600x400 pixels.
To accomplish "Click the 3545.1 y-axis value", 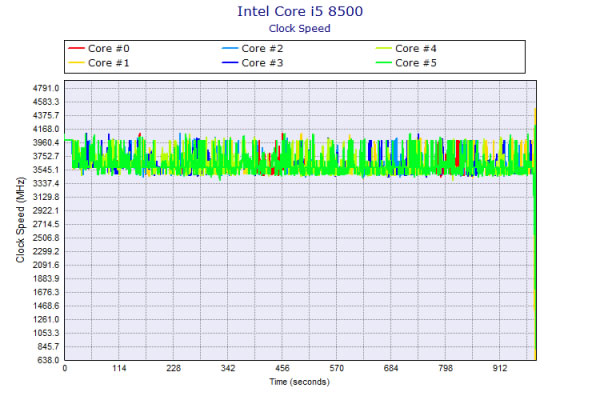I will pos(46,170).
